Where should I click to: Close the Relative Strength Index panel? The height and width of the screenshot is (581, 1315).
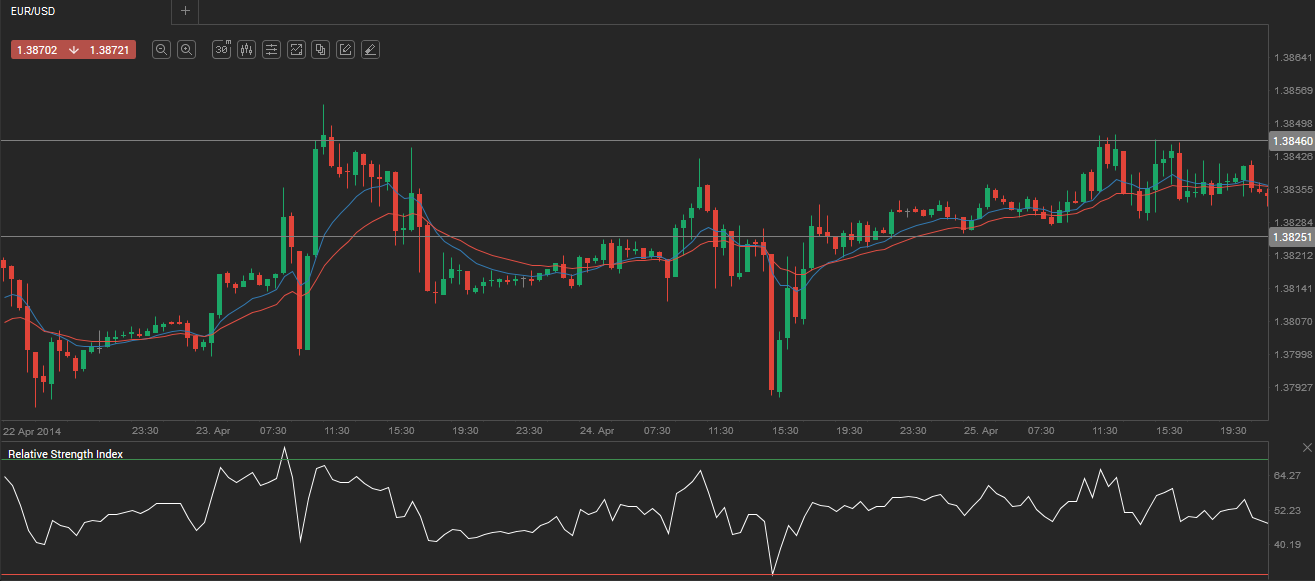point(1306,448)
